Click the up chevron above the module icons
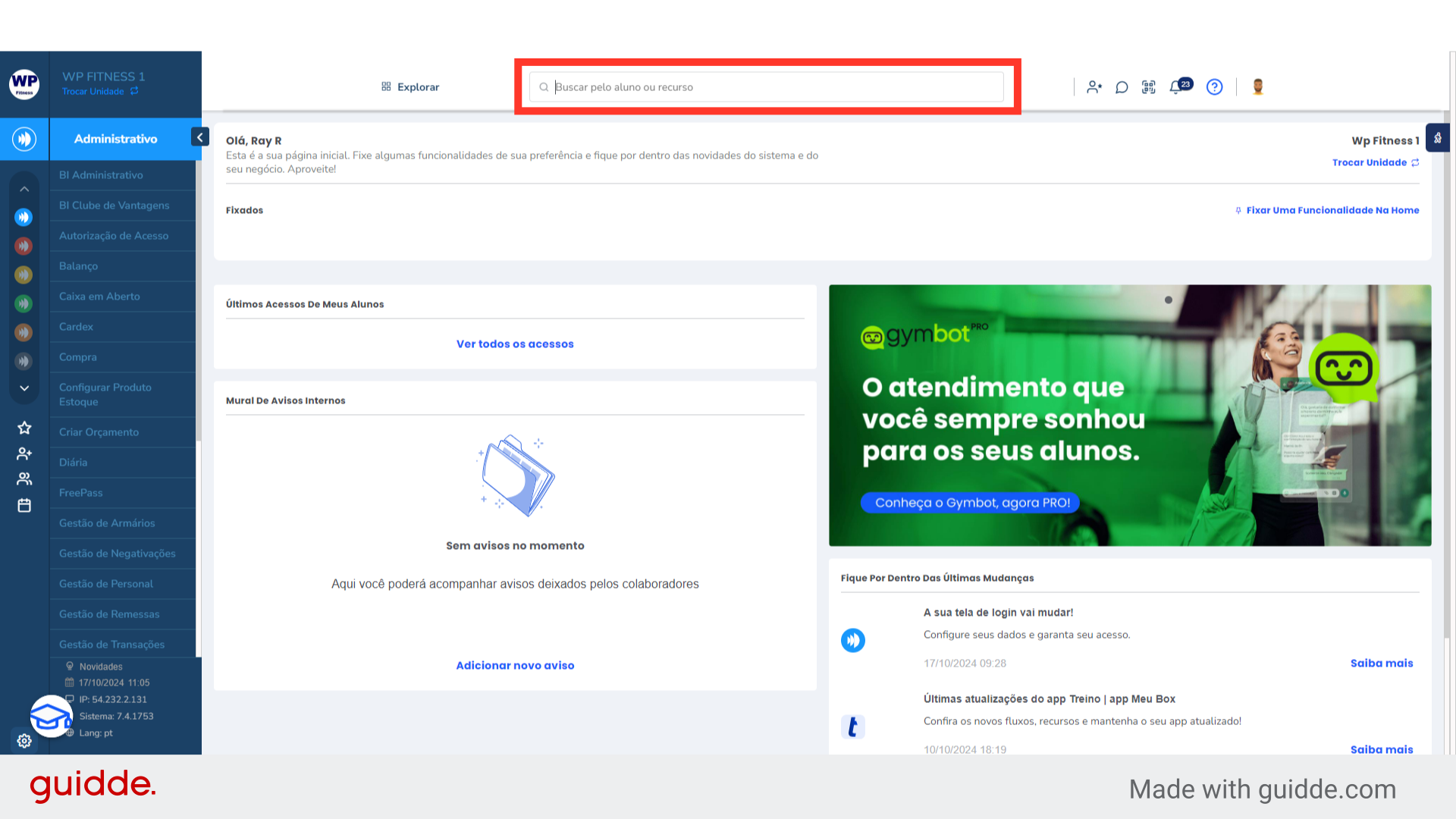 24,188
